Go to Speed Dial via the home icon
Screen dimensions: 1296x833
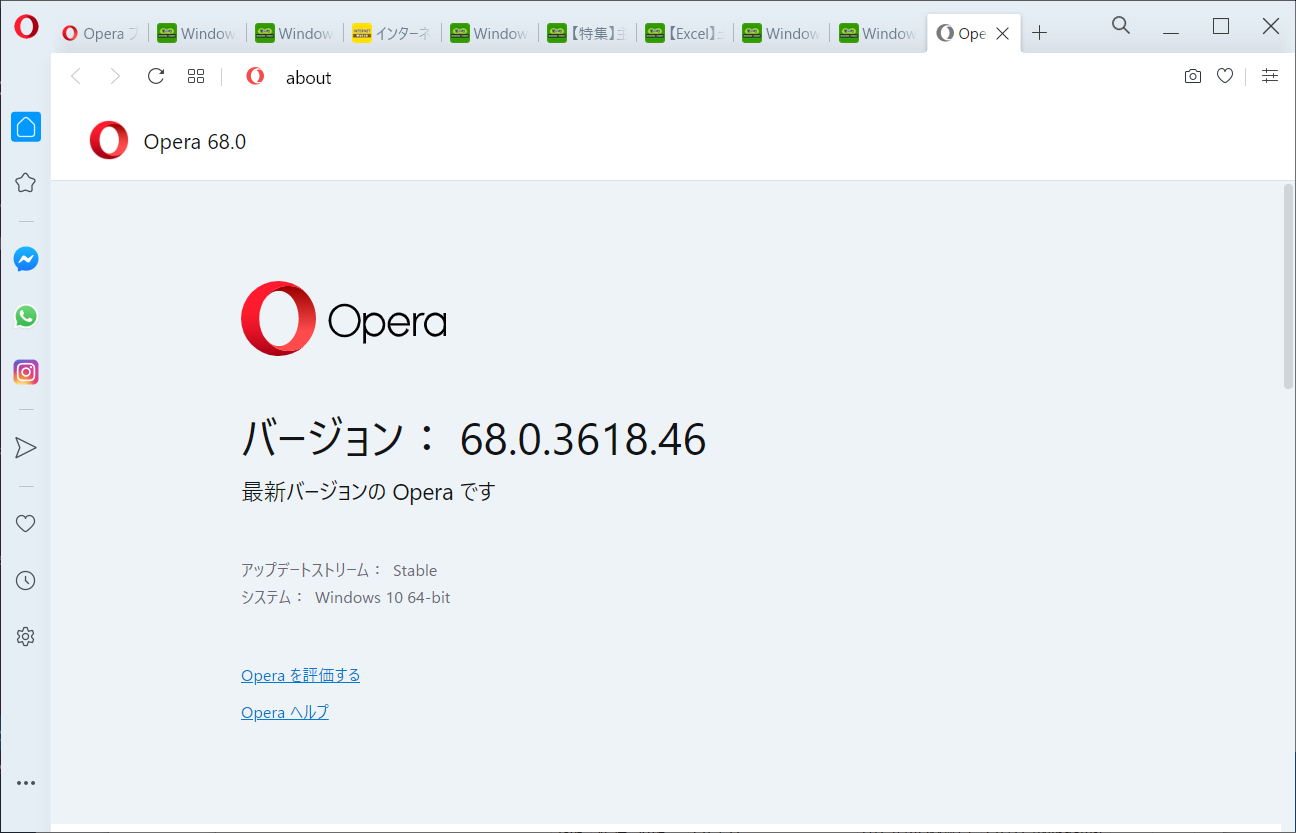[25, 126]
